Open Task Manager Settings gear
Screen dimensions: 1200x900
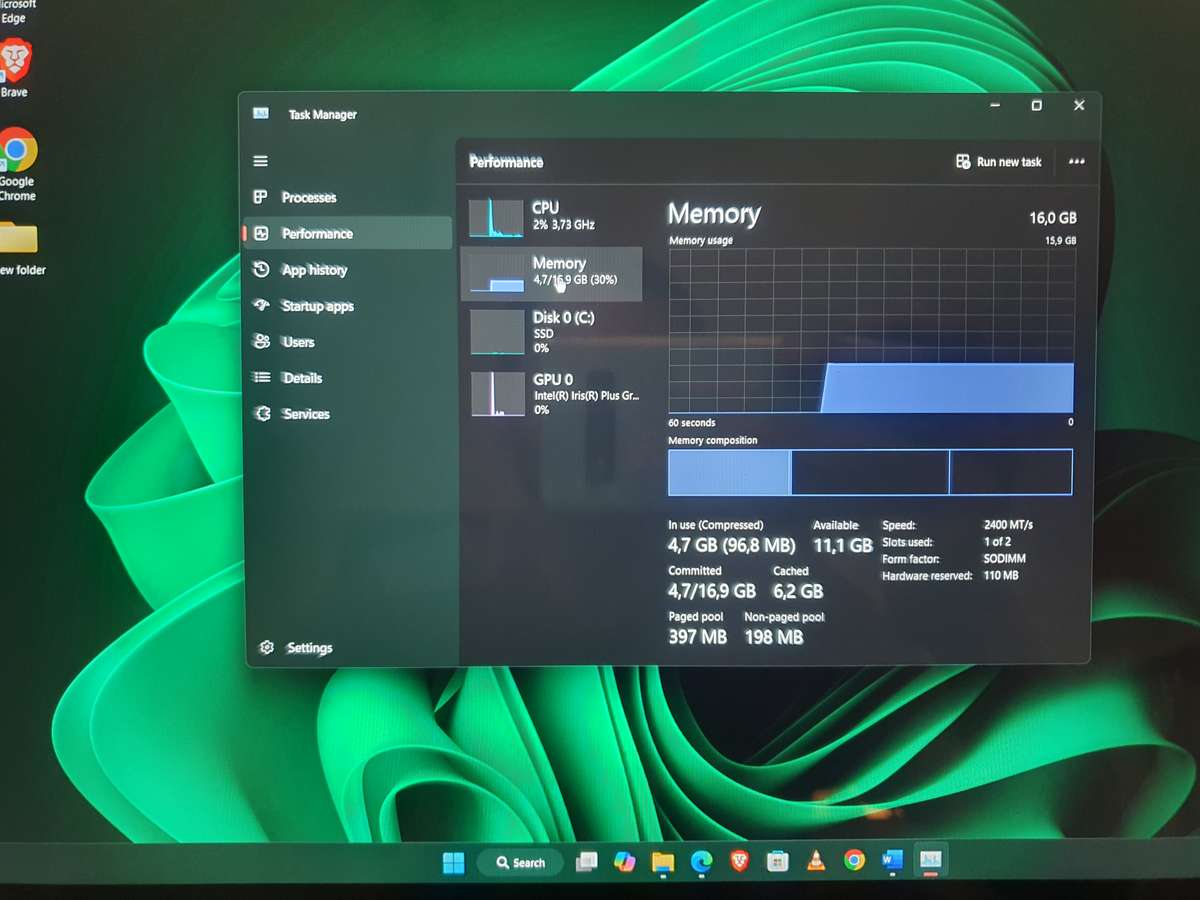[267, 647]
